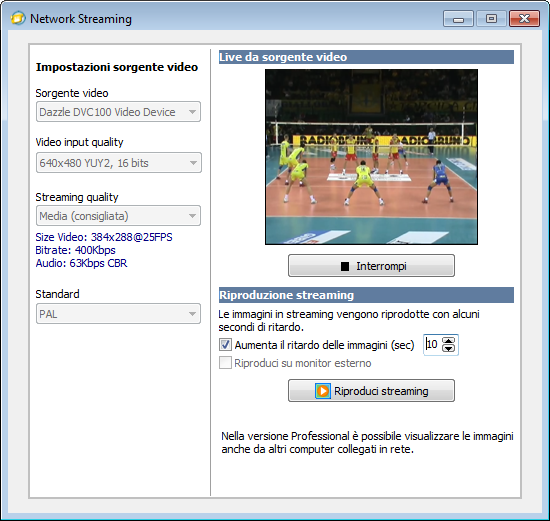Close the Network Streaming window
This screenshot has width=550, height=521.
(524, 18)
